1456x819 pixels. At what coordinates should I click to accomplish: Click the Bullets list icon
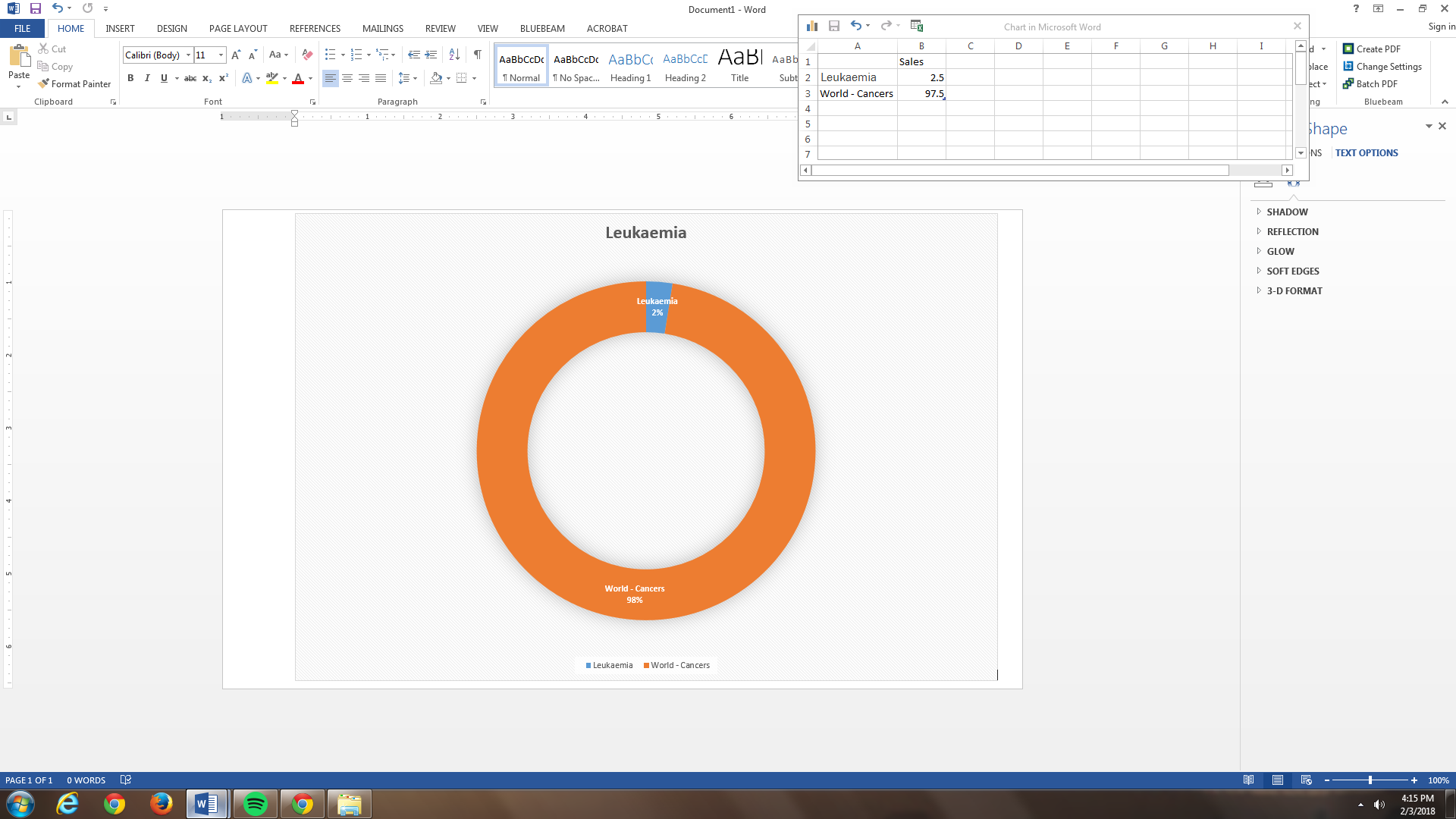pyautogui.click(x=330, y=55)
